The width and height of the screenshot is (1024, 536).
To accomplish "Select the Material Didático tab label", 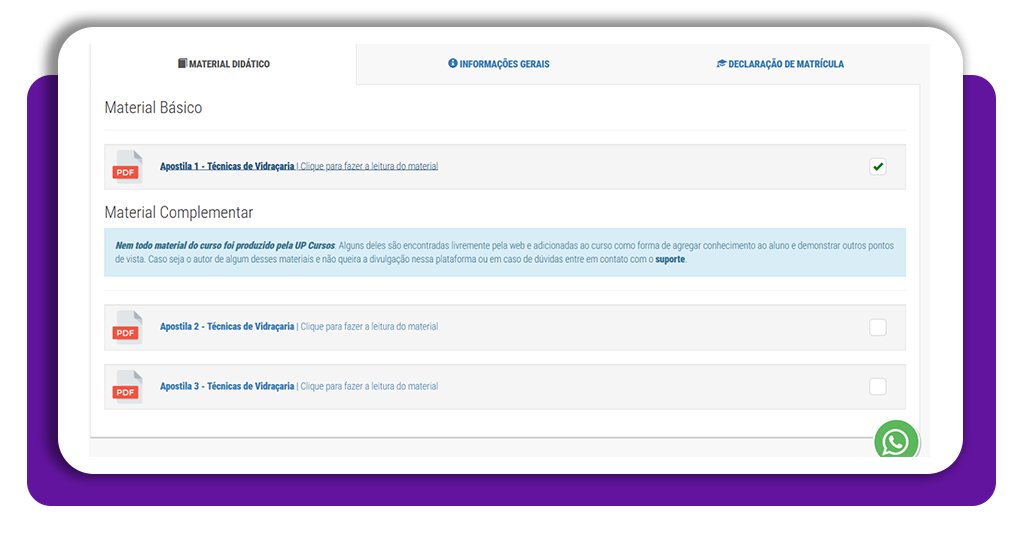I will pyautogui.click(x=229, y=64).
